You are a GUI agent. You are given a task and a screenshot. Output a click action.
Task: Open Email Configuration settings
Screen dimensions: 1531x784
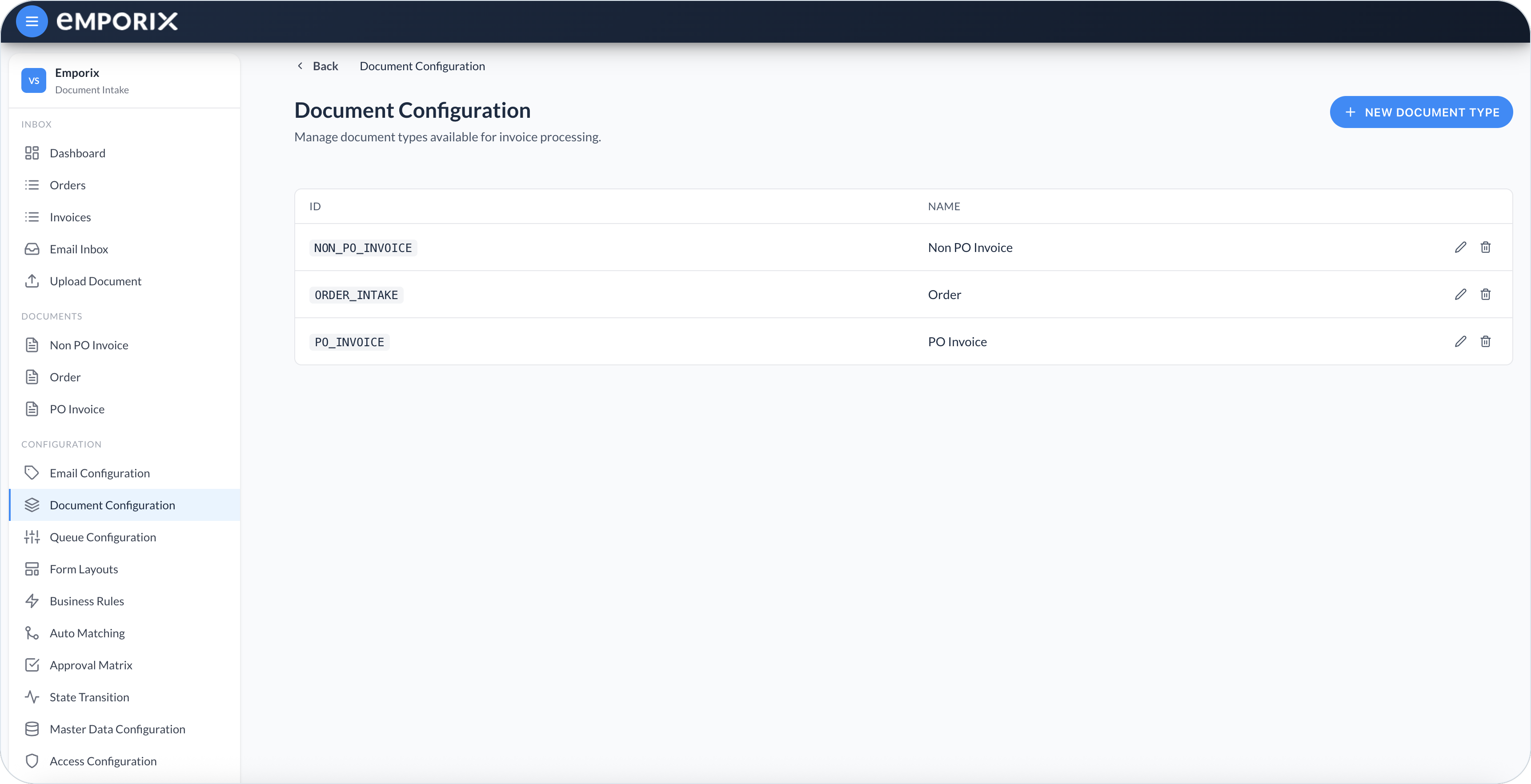pos(125,473)
